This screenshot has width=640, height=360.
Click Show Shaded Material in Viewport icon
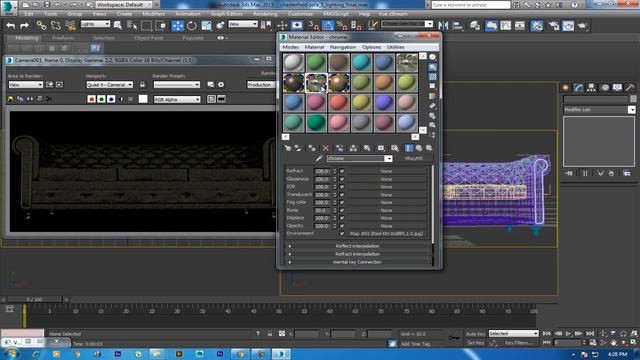(381, 148)
